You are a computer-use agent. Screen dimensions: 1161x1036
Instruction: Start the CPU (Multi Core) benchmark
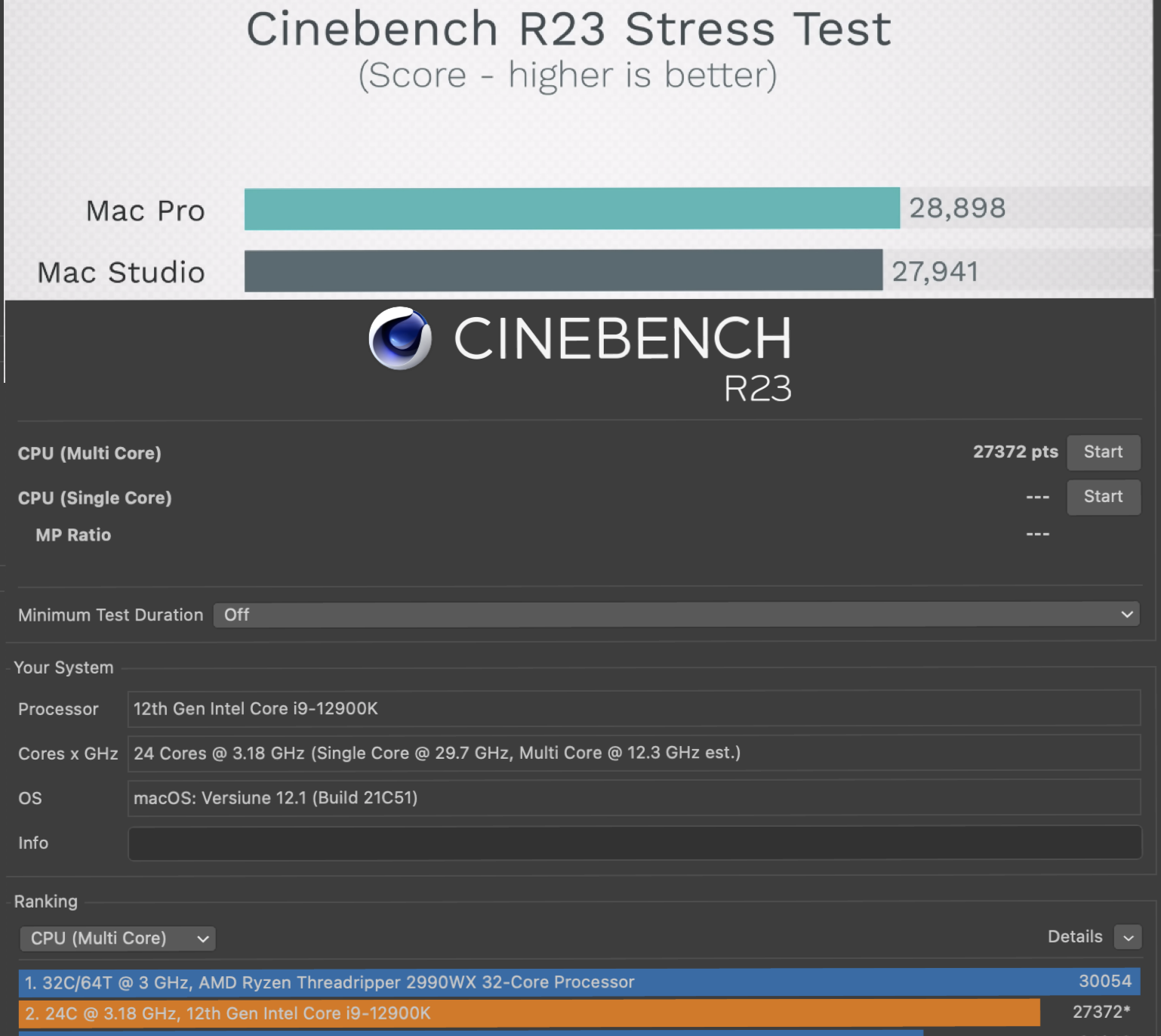[x=1103, y=452]
